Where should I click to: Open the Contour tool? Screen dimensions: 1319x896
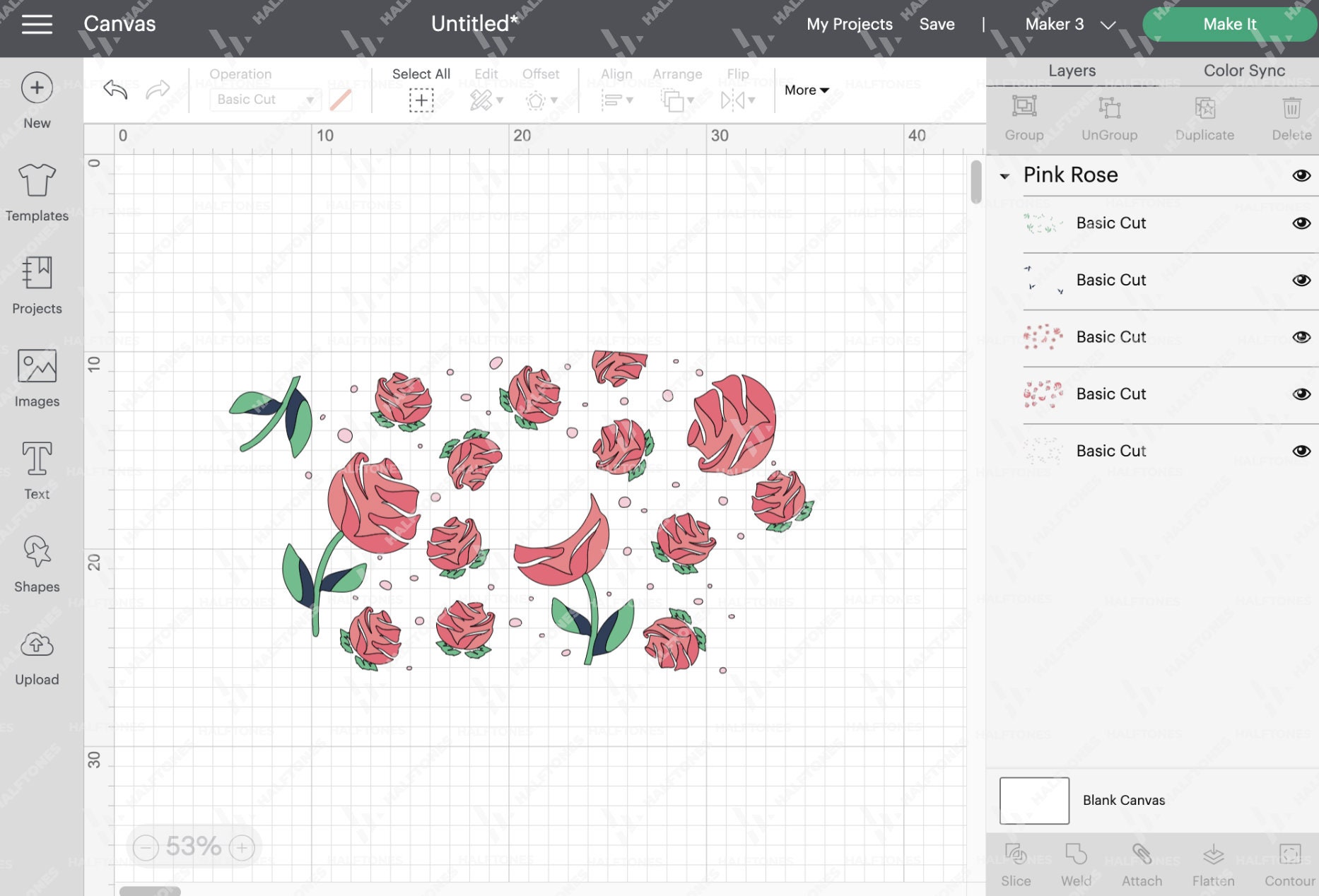tap(1290, 865)
